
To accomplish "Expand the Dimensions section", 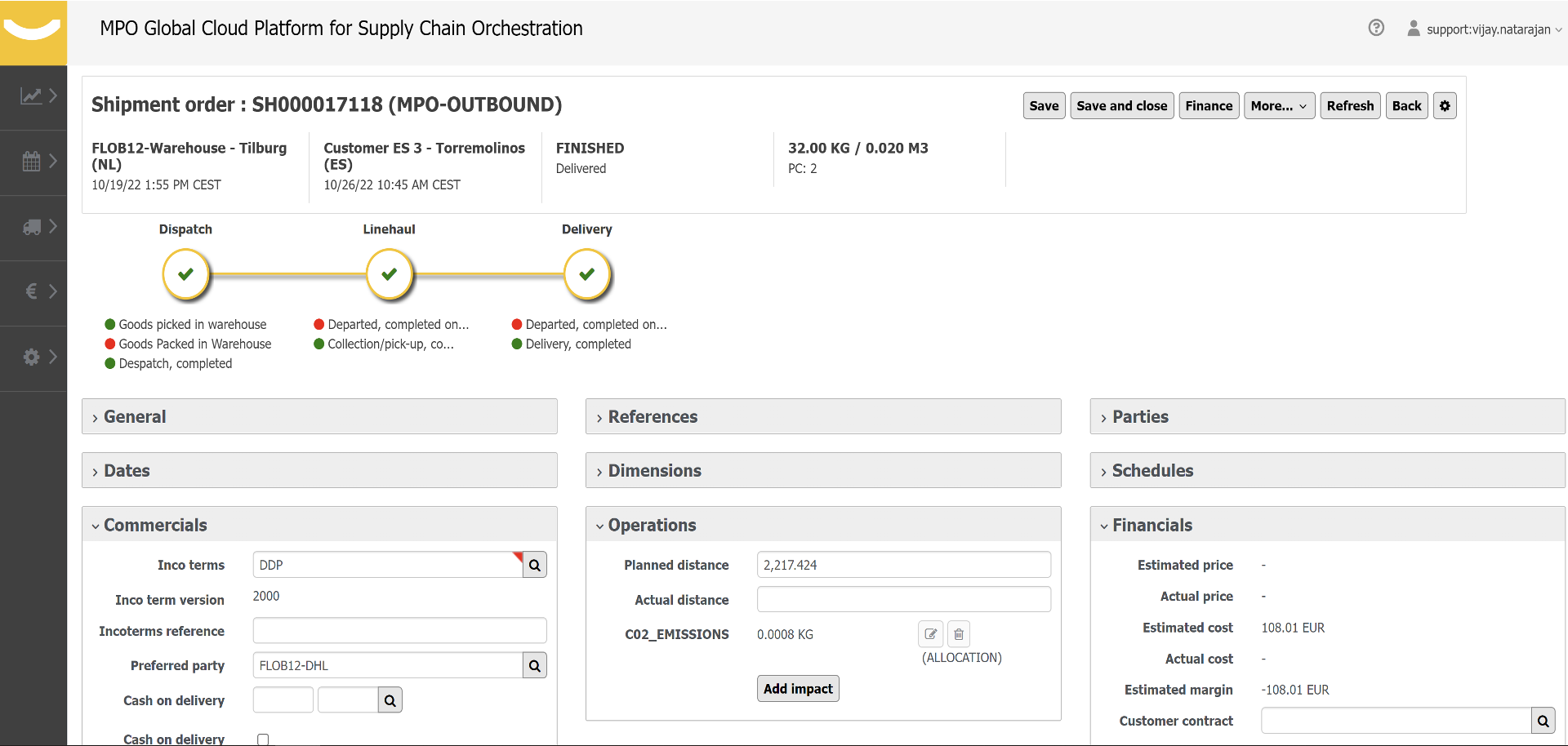I will (x=823, y=471).
